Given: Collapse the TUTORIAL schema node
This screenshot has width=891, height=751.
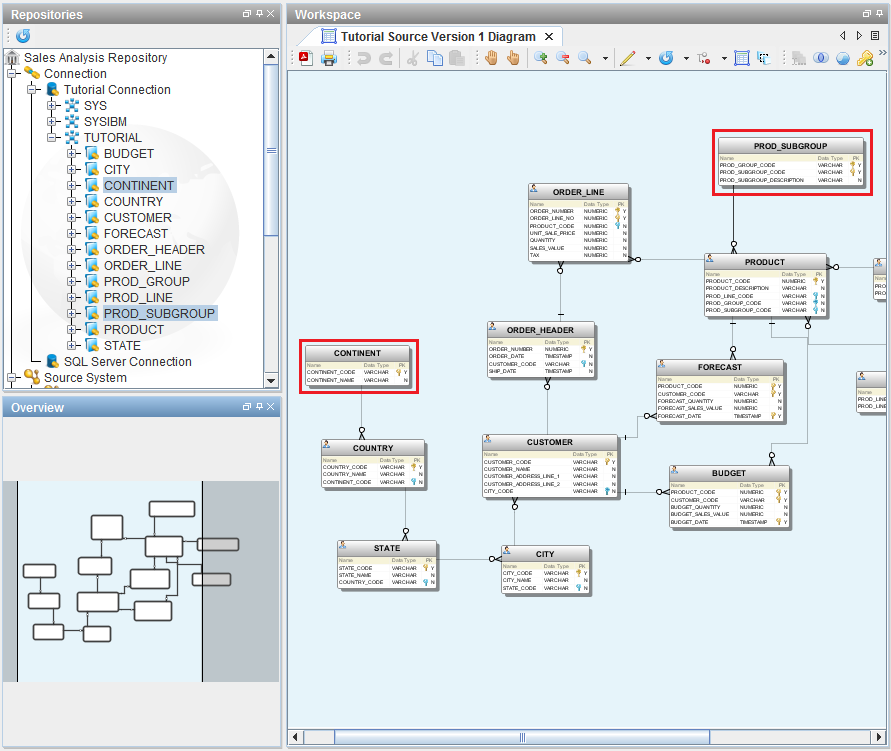Looking at the screenshot, I should point(53,138).
